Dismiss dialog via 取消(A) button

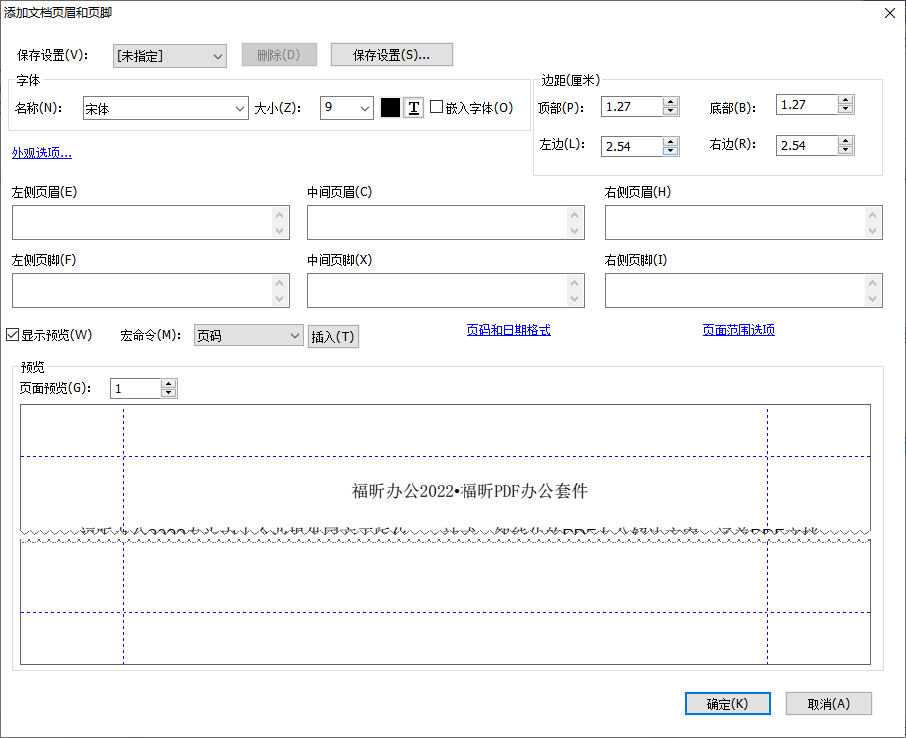click(828, 703)
